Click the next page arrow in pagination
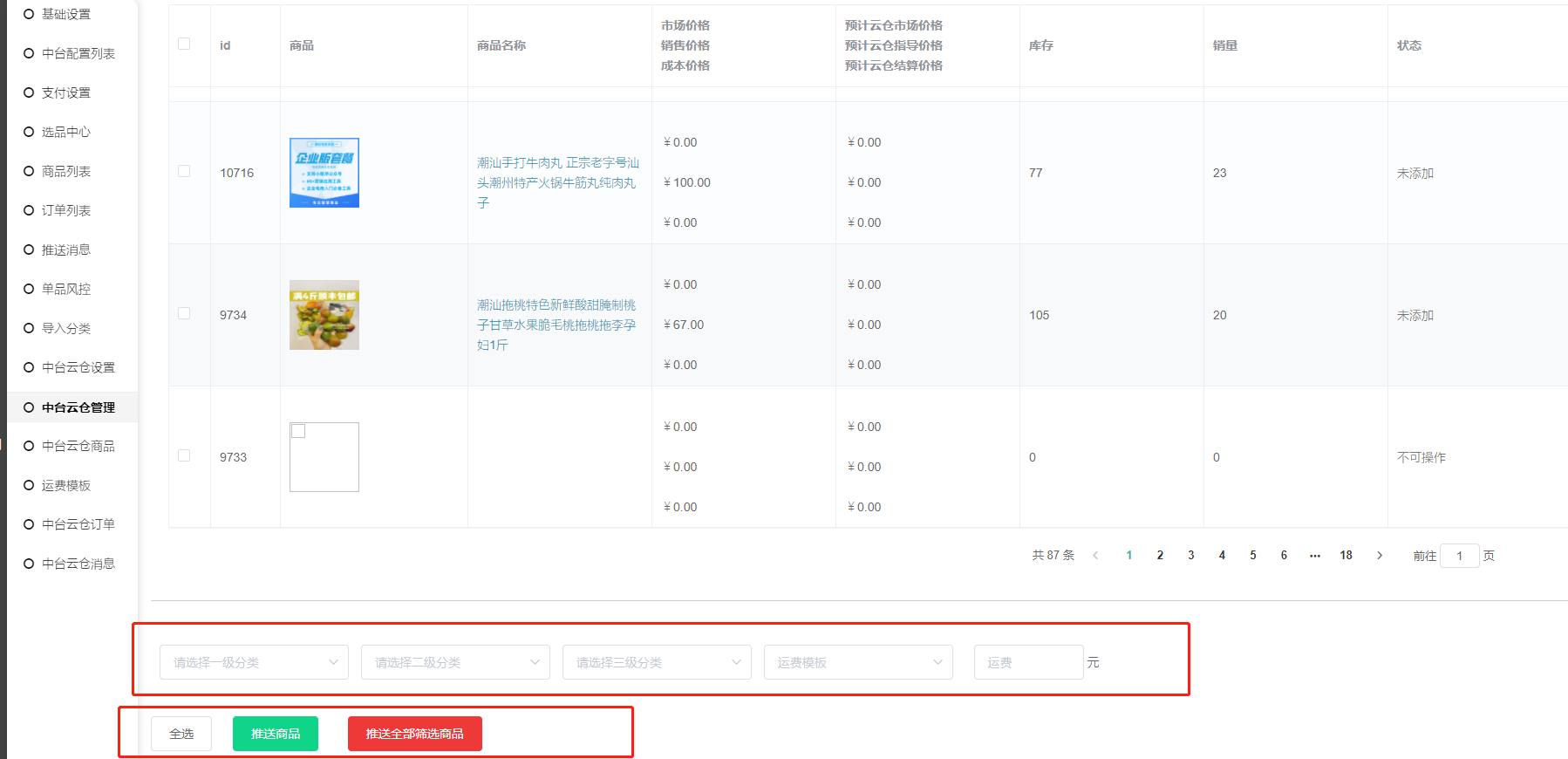 [x=1379, y=556]
